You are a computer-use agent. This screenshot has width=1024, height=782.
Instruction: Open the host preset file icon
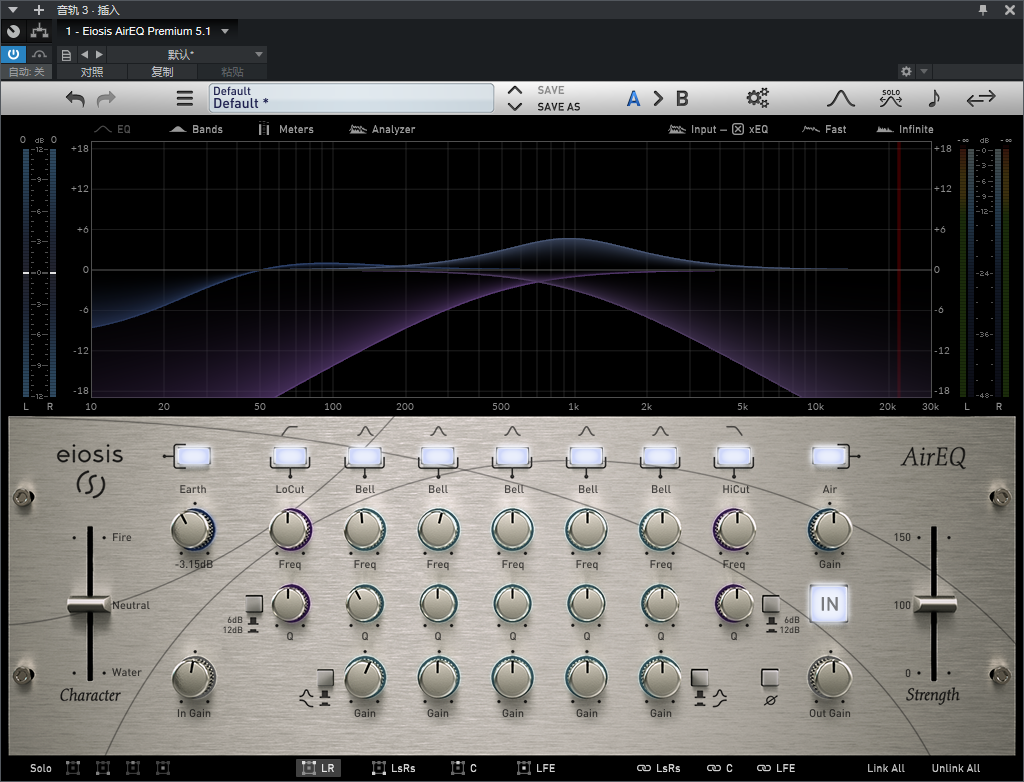coord(66,55)
